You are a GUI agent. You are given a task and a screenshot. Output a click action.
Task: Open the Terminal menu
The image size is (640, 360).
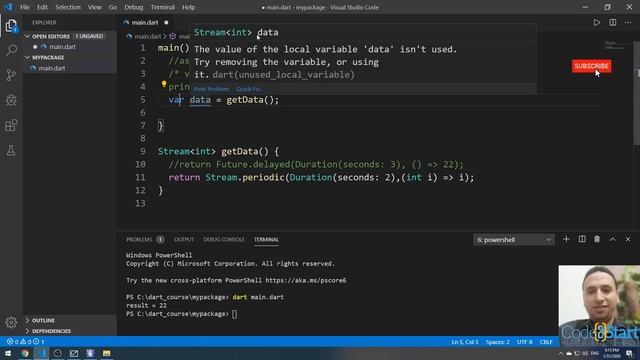[x=162, y=7]
